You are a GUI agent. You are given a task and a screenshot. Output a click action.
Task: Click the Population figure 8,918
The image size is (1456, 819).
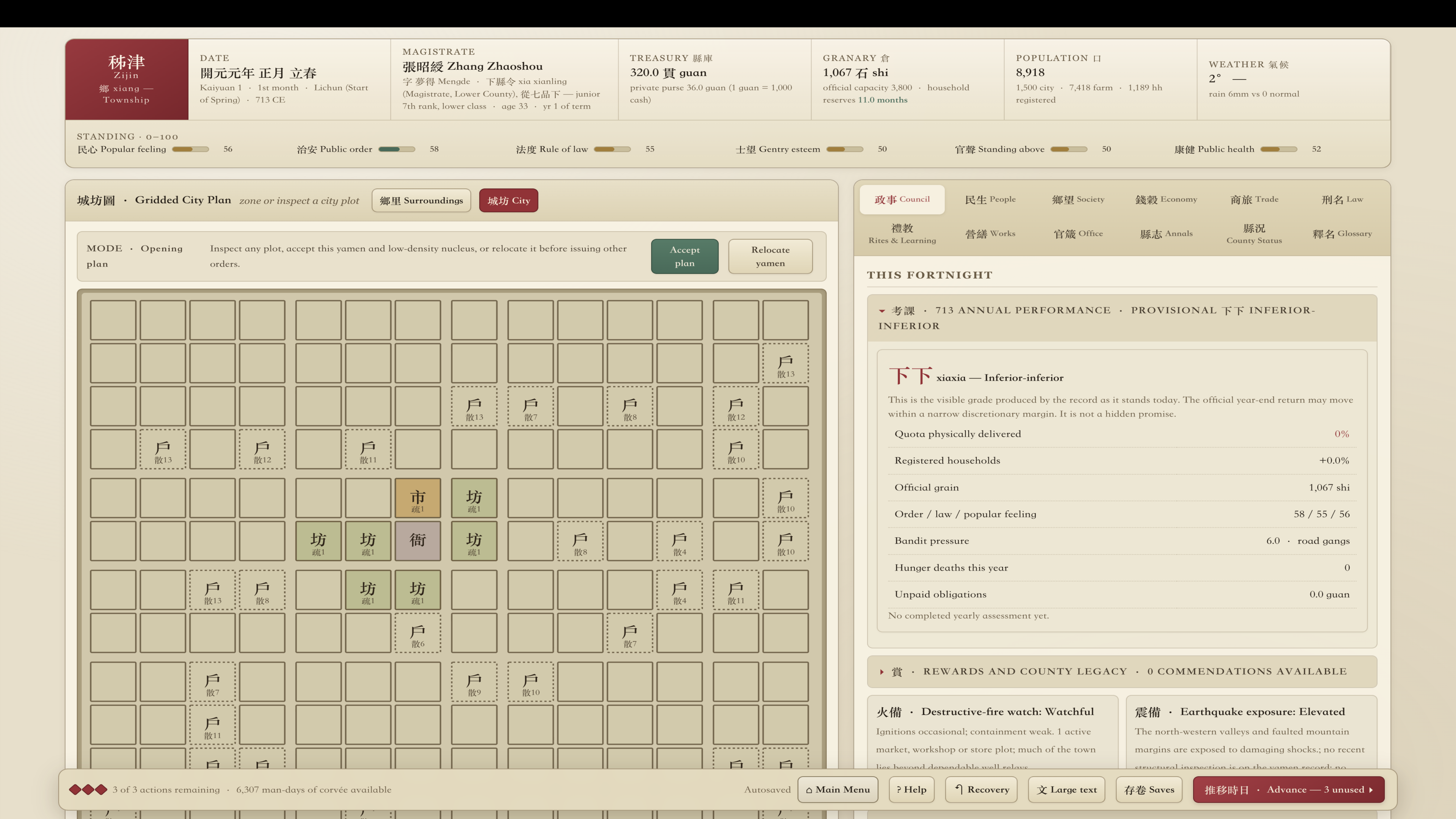(x=1030, y=73)
